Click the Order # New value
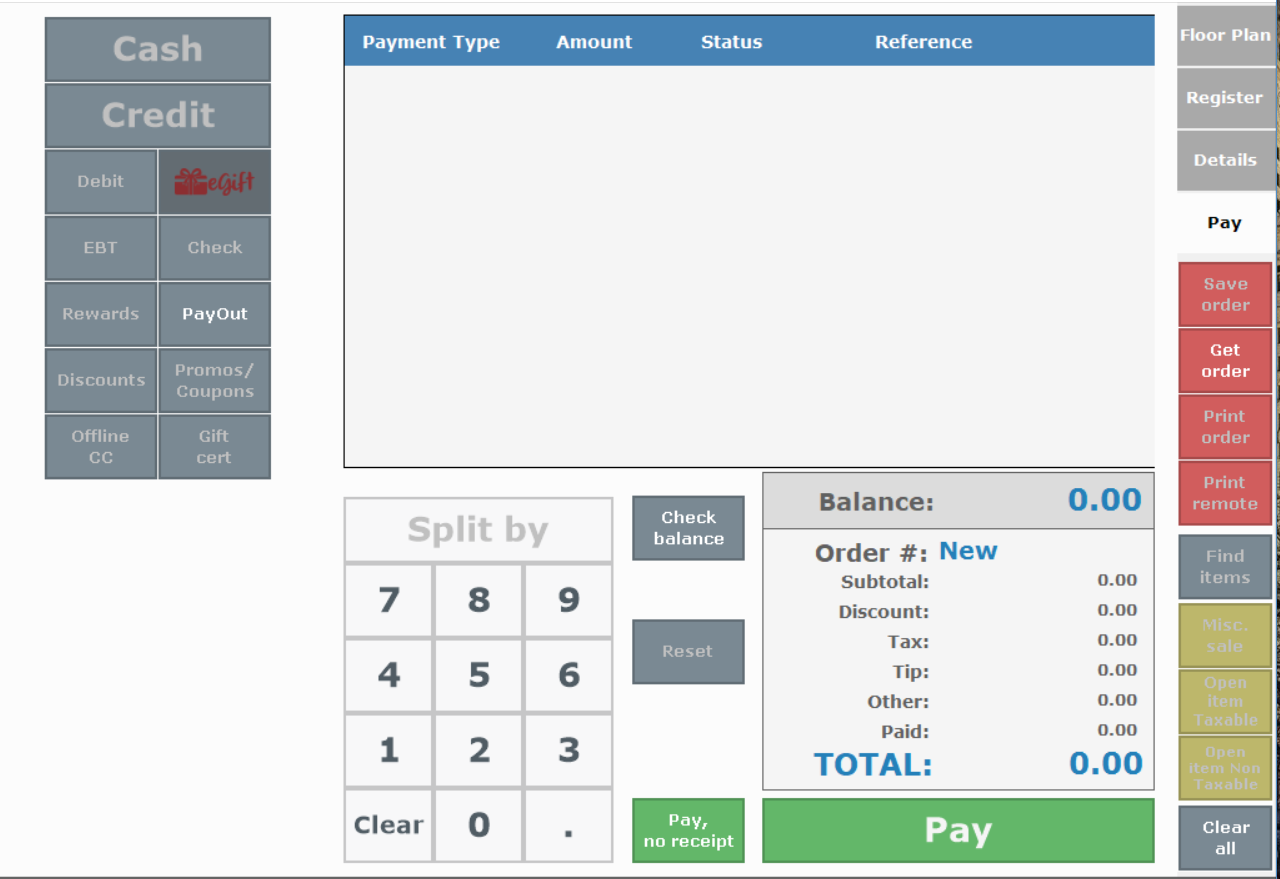This screenshot has height=879, width=1280. click(x=968, y=551)
